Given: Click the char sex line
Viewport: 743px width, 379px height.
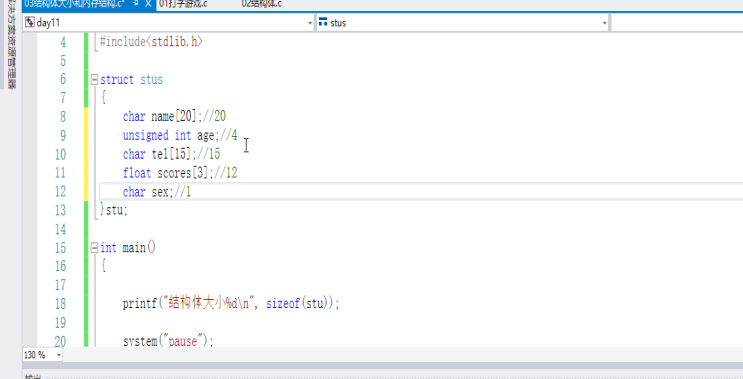Looking at the screenshot, I should pos(157,192).
